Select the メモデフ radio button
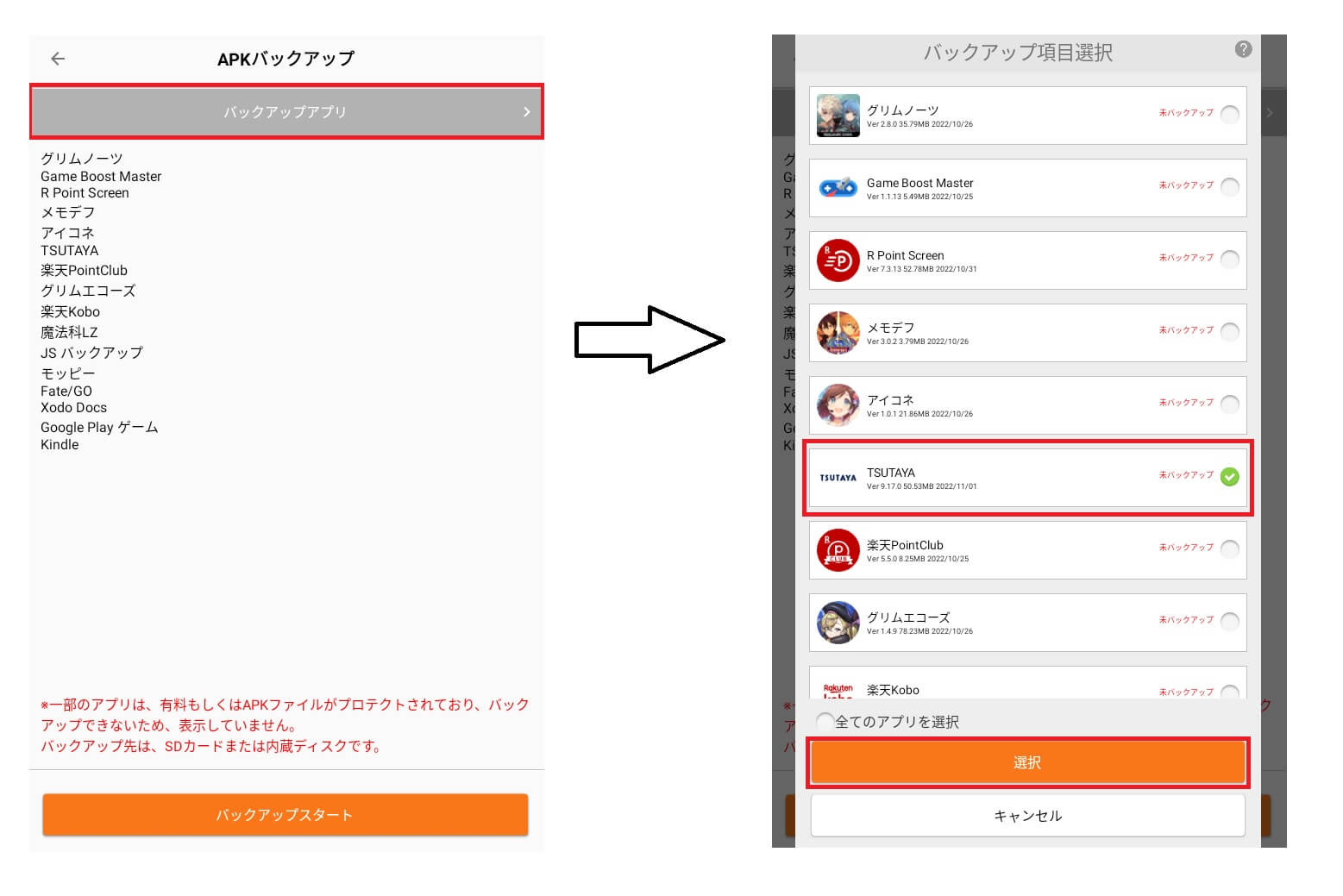Image resolution: width=1343 pixels, height=896 pixels. click(1230, 331)
